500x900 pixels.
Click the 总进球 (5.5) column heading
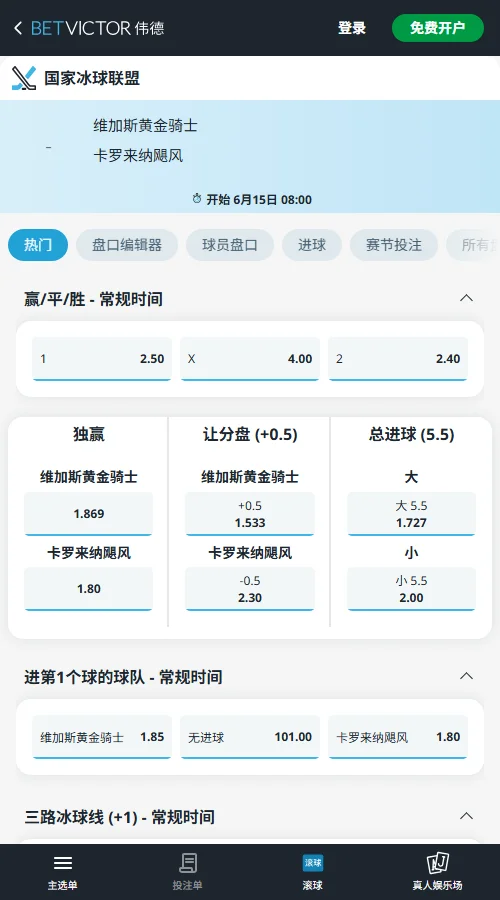coord(411,435)
